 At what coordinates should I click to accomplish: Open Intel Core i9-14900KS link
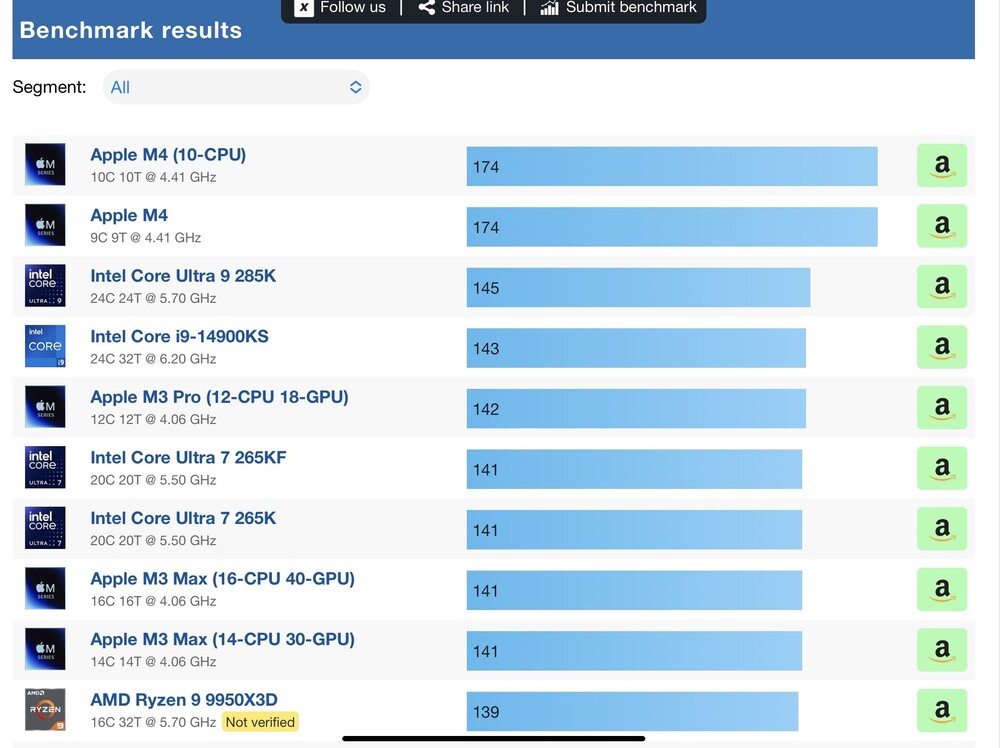coord(180,337)
